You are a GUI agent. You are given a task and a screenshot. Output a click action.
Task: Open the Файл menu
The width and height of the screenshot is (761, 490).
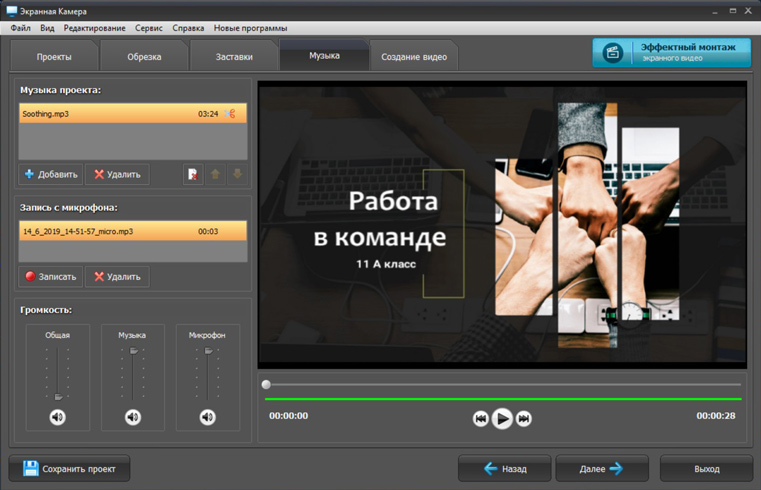pyautogui.click(x=20, y=28)
